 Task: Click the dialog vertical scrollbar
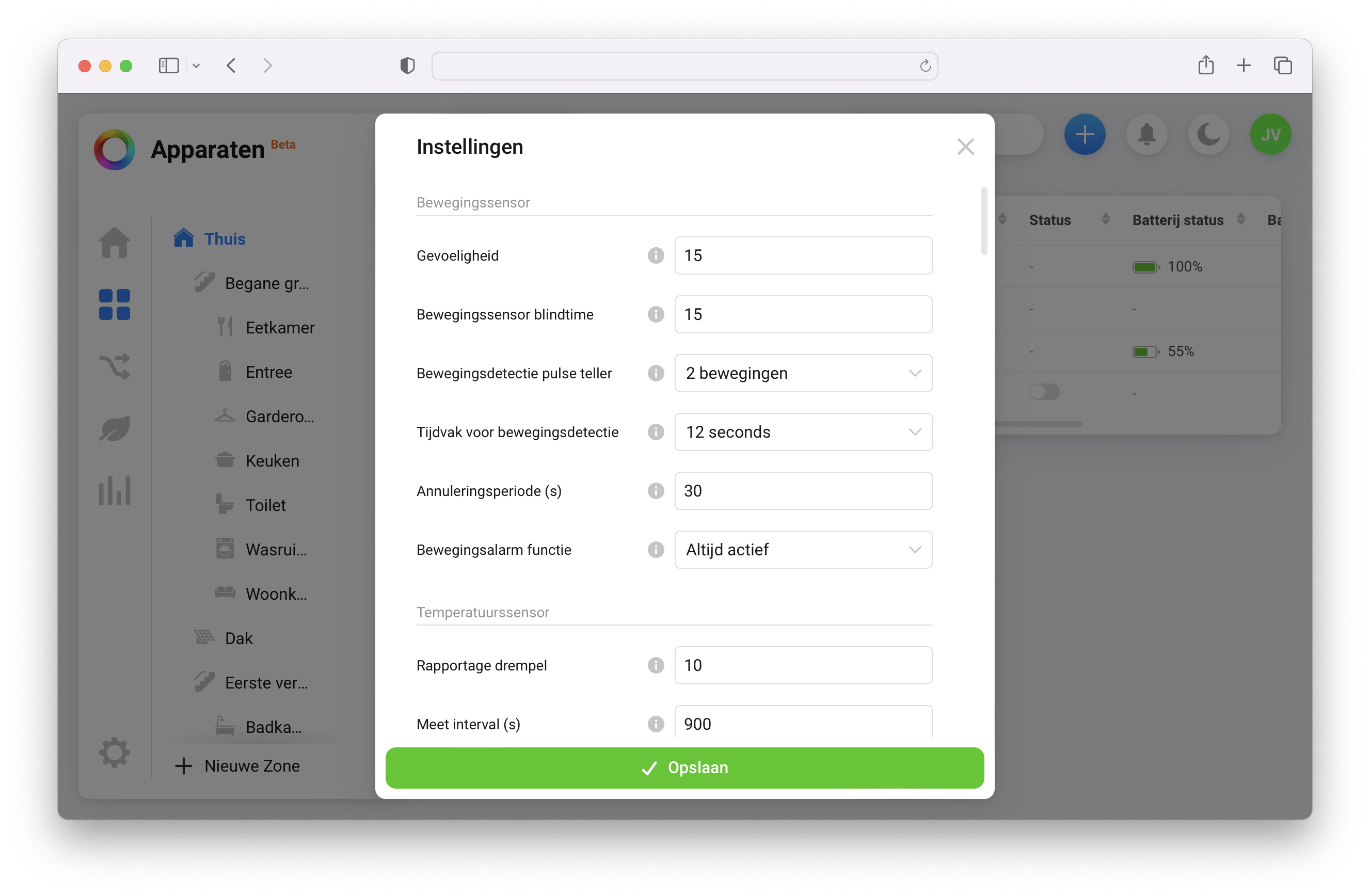coord(984,221)
